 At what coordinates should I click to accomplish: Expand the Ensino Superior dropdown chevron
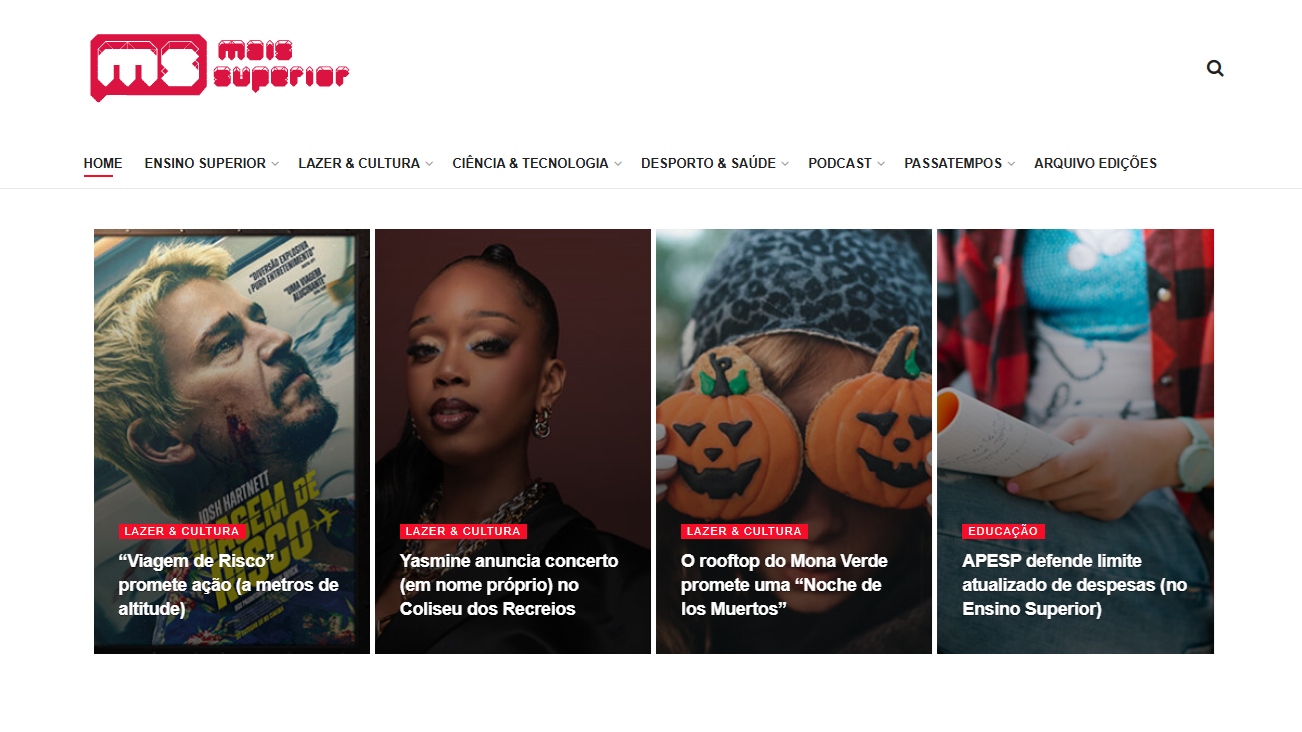click(275, 164)
